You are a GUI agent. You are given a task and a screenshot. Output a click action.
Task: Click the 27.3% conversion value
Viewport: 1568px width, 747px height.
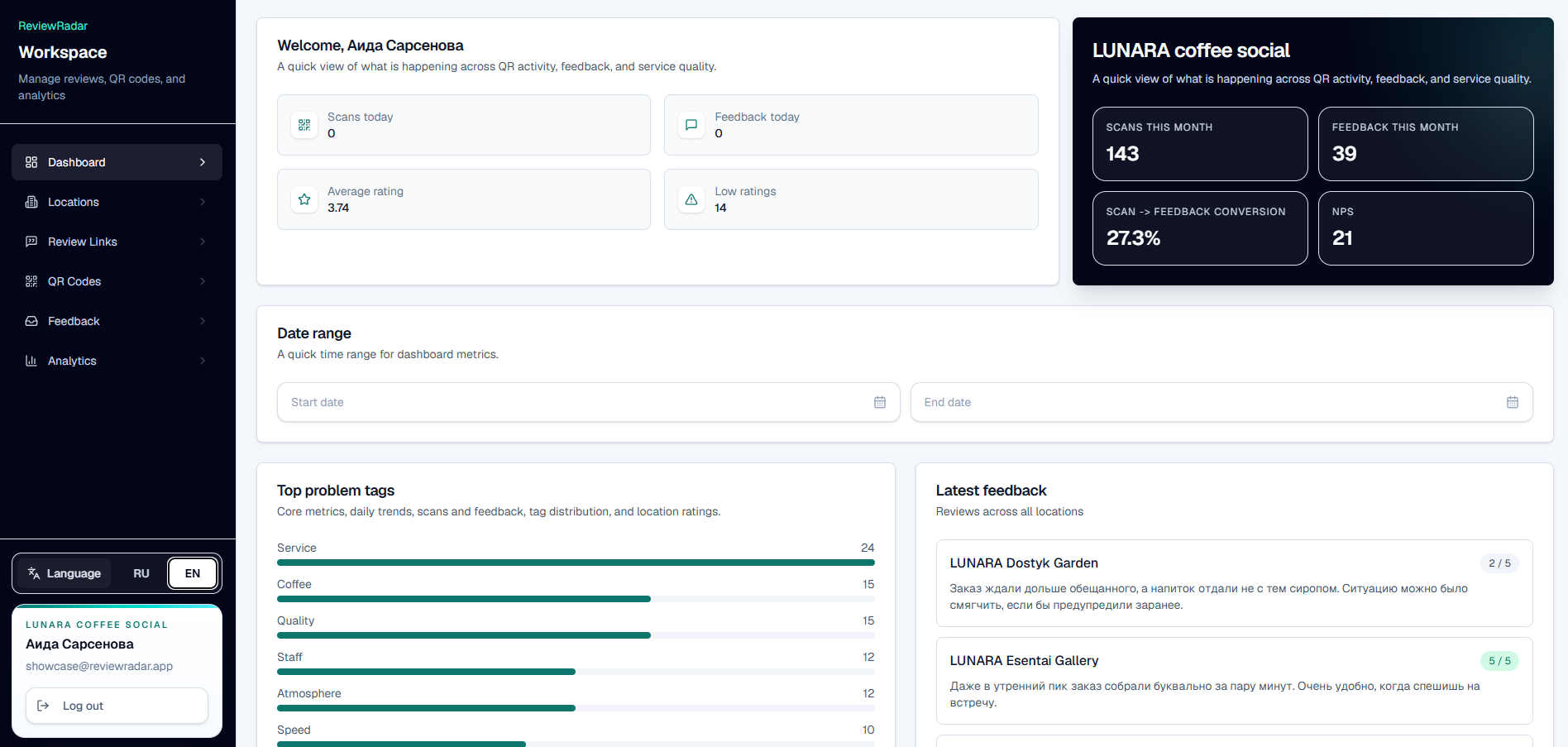click(x=1133, y=238)
